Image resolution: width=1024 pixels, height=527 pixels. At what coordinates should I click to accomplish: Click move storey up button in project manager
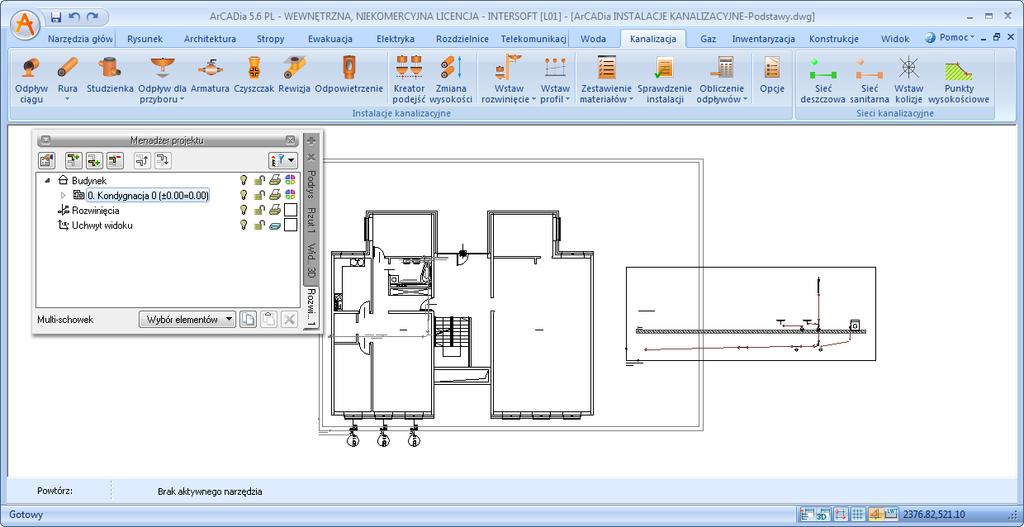[x=142, y=159]
